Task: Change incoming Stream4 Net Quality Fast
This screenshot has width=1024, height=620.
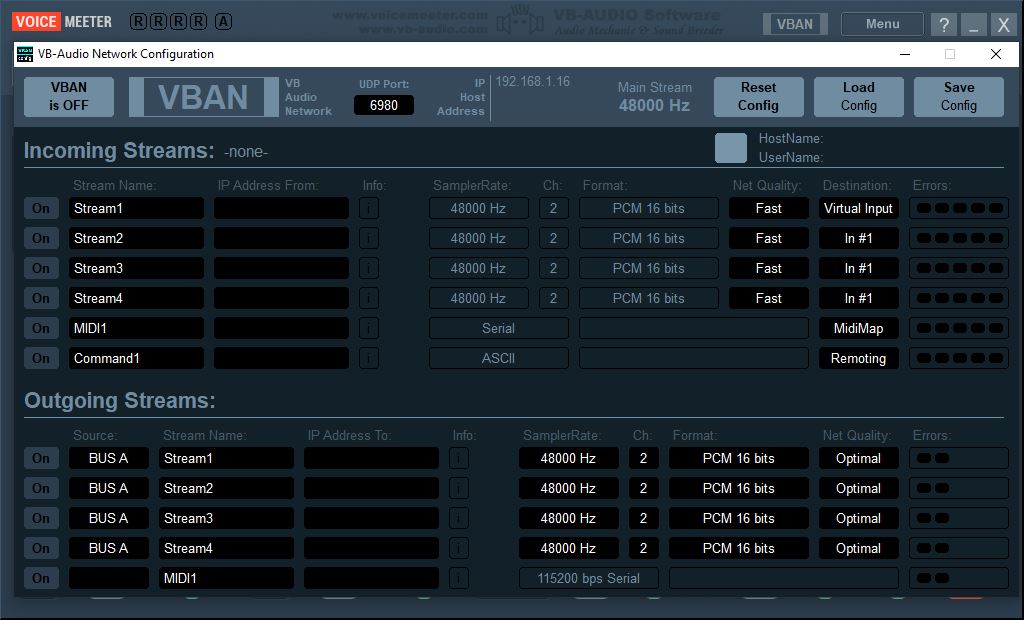Action: coord(769,299)
